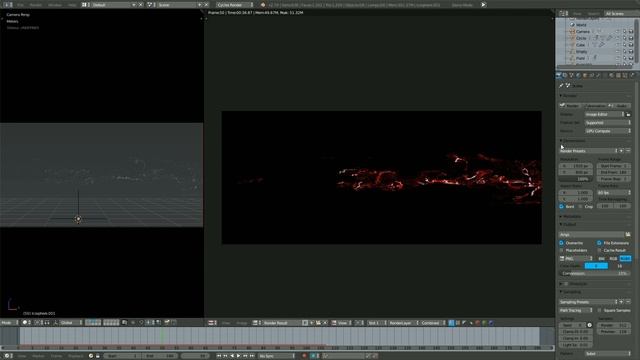The width and height of the screenshot is (640, 360).
Task: Open the No Sync playback dropdown
Action: pos(277,356)
